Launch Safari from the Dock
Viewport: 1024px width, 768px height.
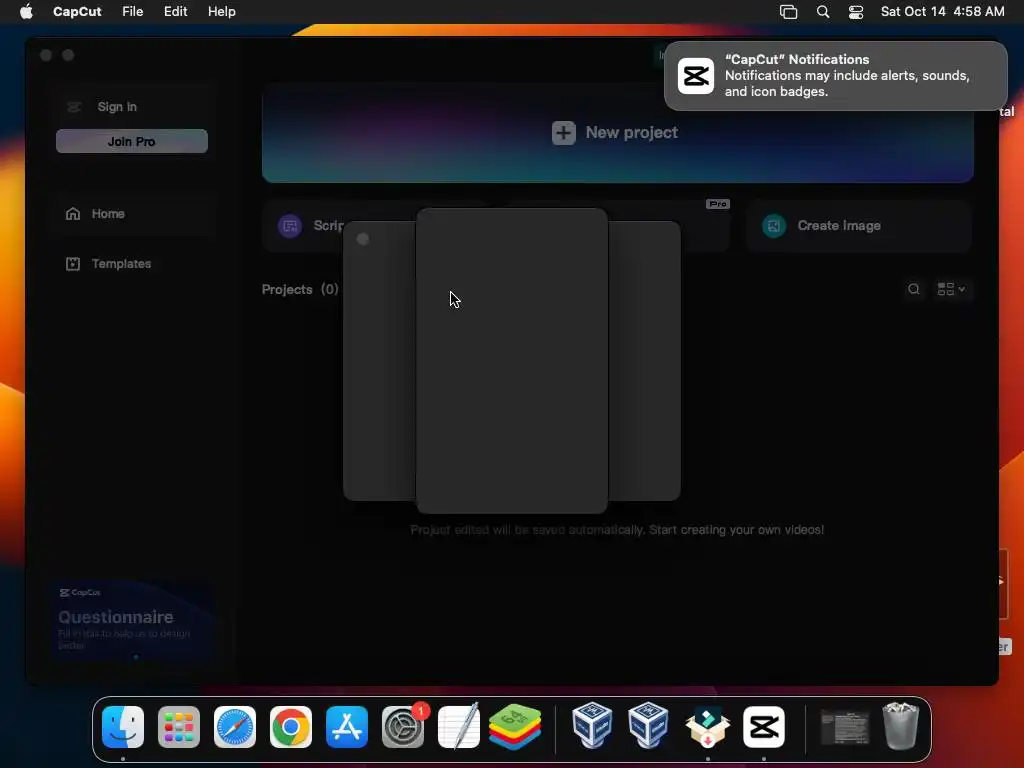pos(235,727)
